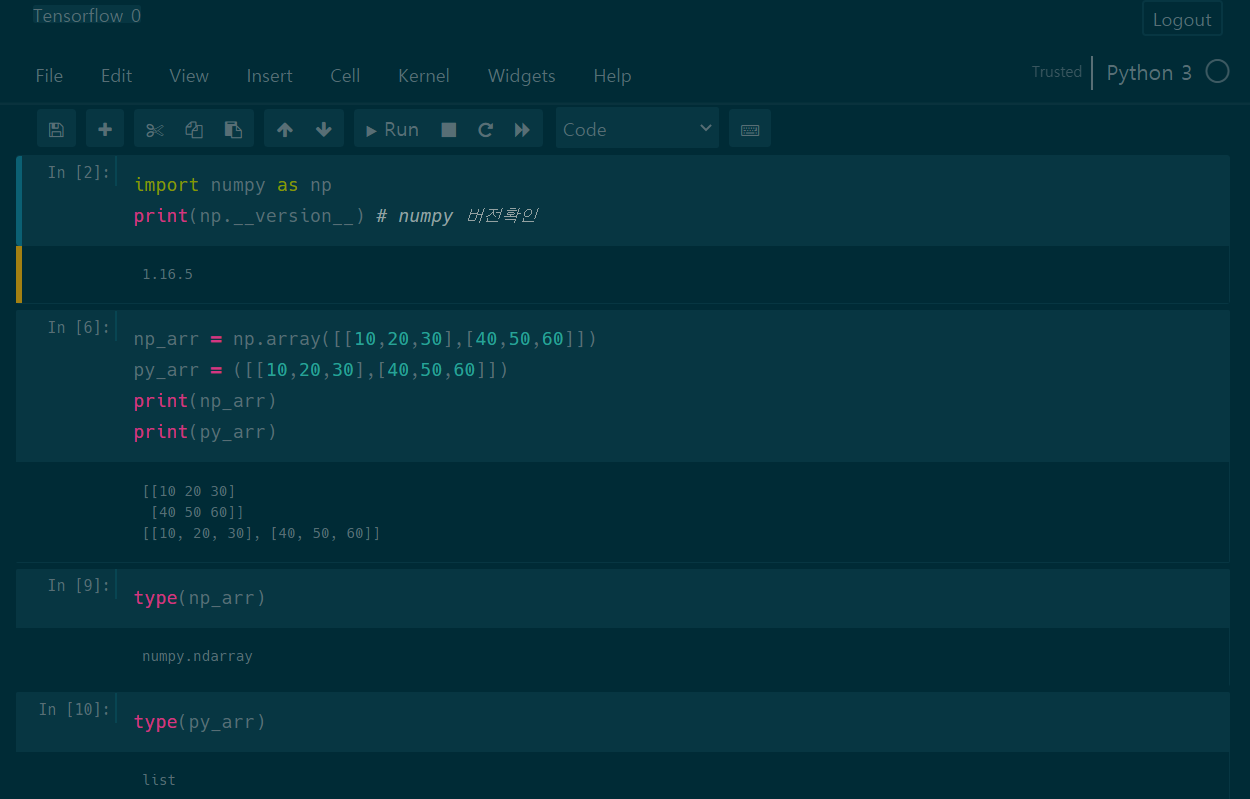Open the Help menu

tap(612, 76)
